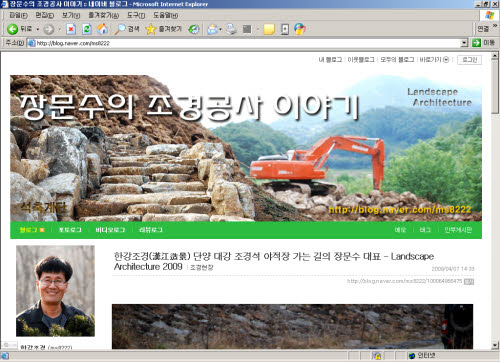Click the grey Edit toolbar icon
The image size is (500, 362).
tap(247, 29)
